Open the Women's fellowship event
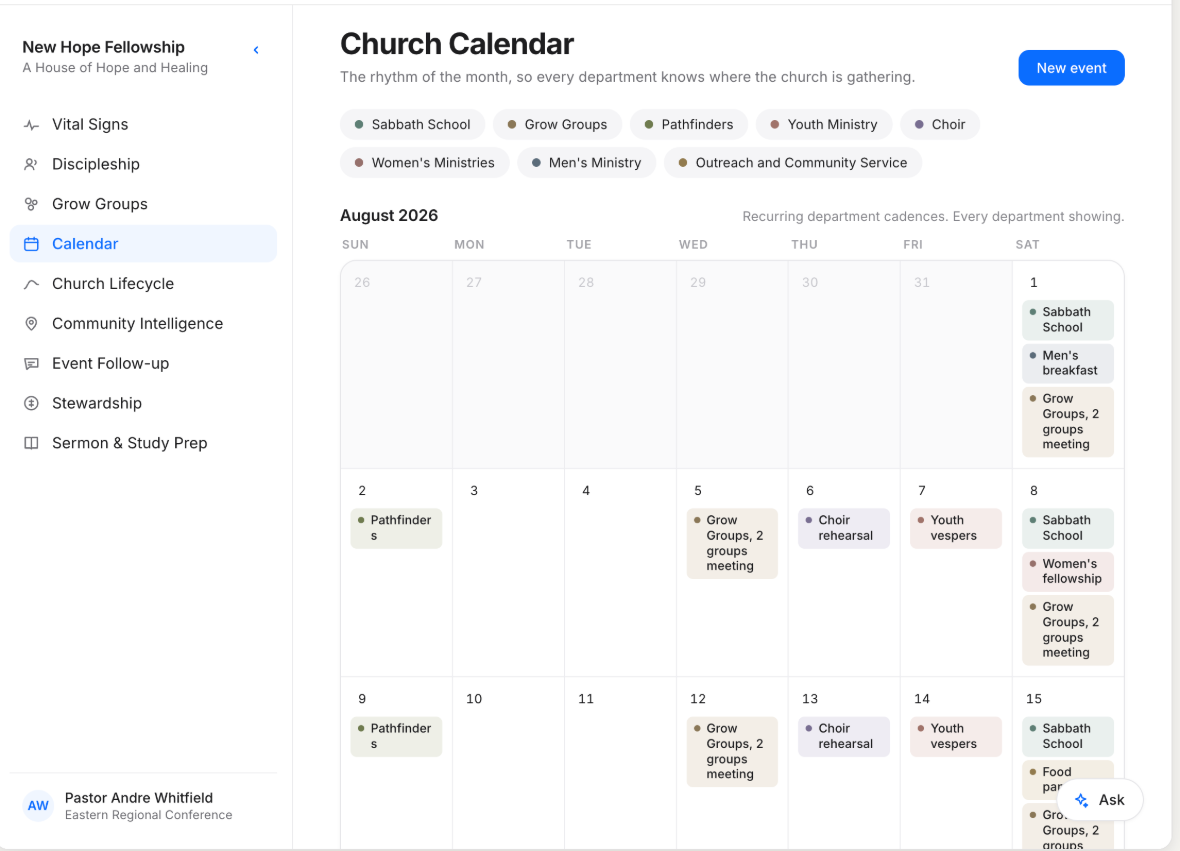 pyautogui.click(x=1067, y=571)
